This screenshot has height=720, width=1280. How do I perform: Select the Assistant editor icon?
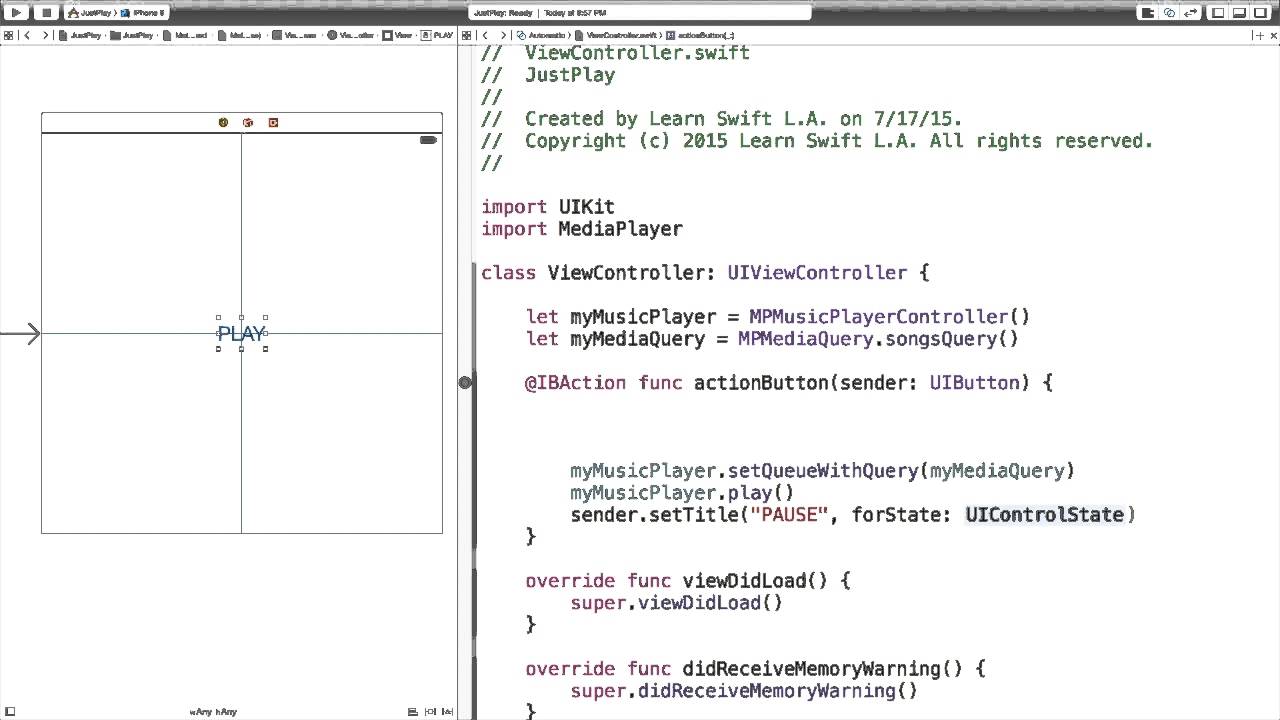(1169, 13)
